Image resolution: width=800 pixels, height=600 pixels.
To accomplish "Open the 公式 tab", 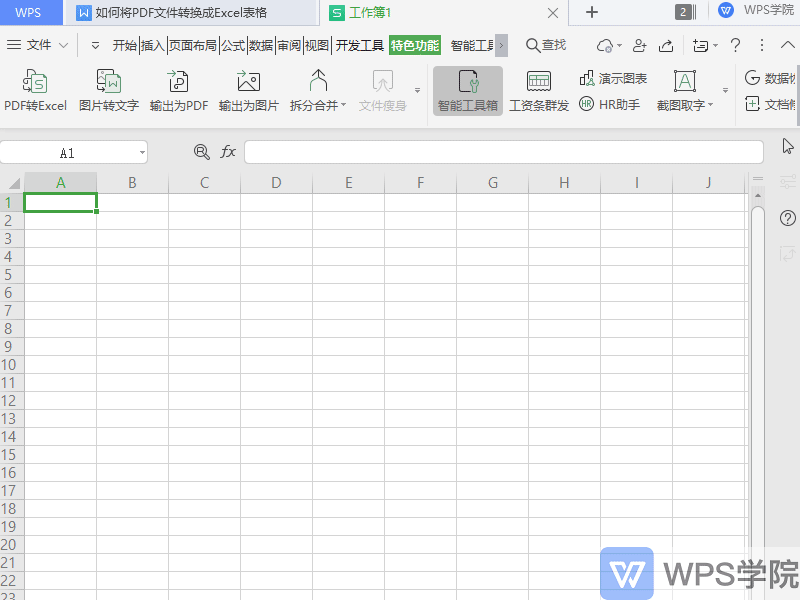I will click(x=233, y=45).
